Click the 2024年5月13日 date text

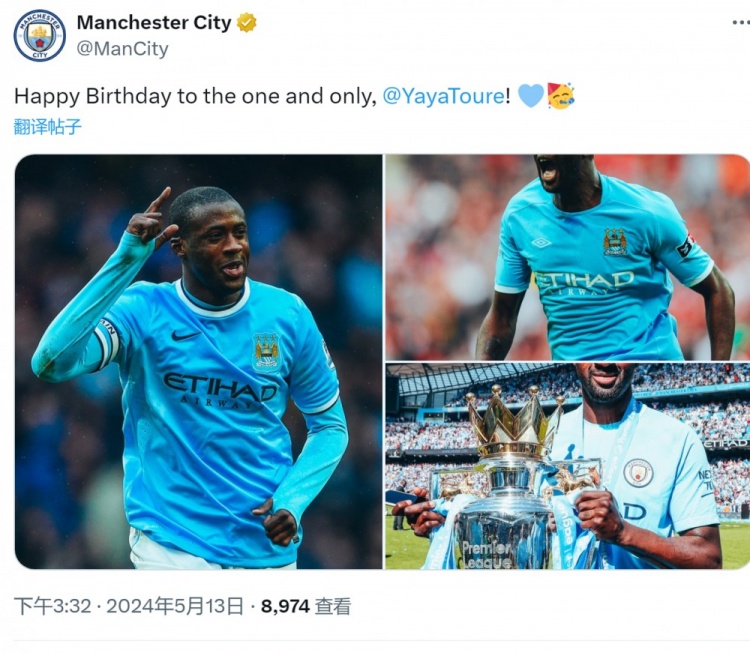tap(175, 607)
